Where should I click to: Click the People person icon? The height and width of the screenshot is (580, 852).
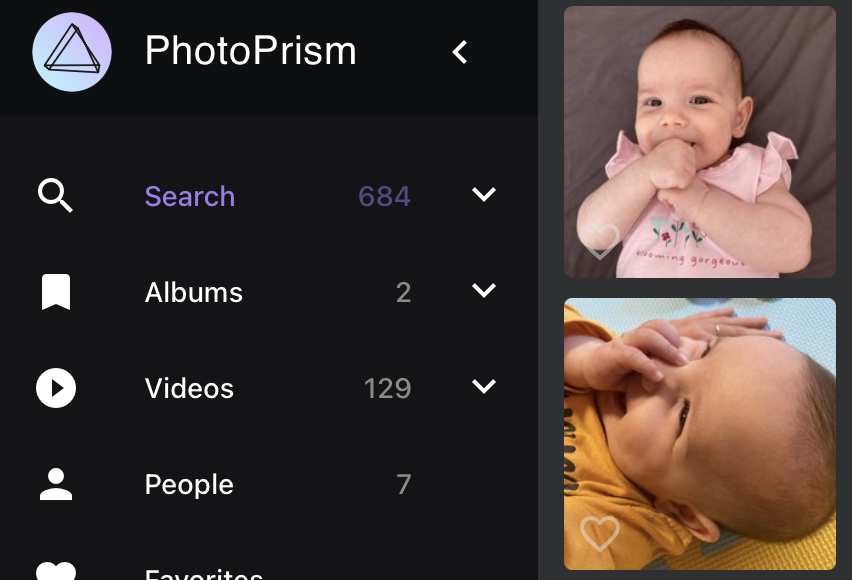click(x=56, y=484)
